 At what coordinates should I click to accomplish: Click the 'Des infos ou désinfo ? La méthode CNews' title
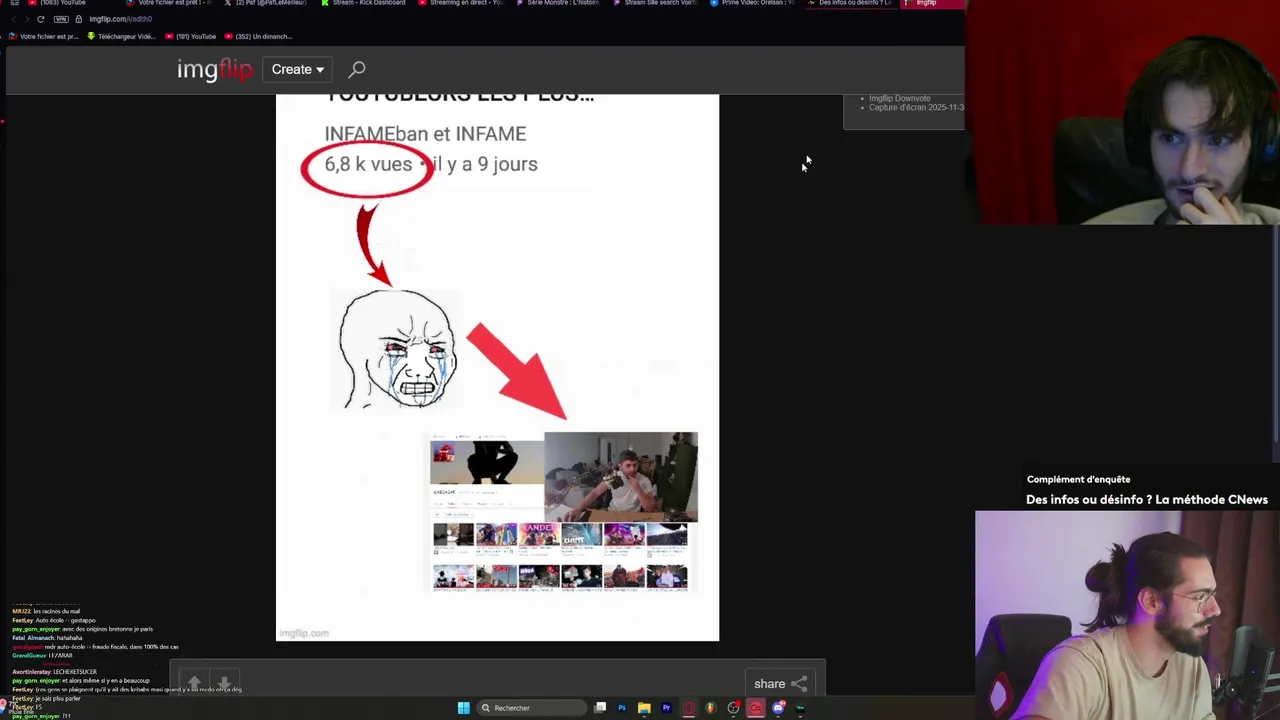(1147, 500)
